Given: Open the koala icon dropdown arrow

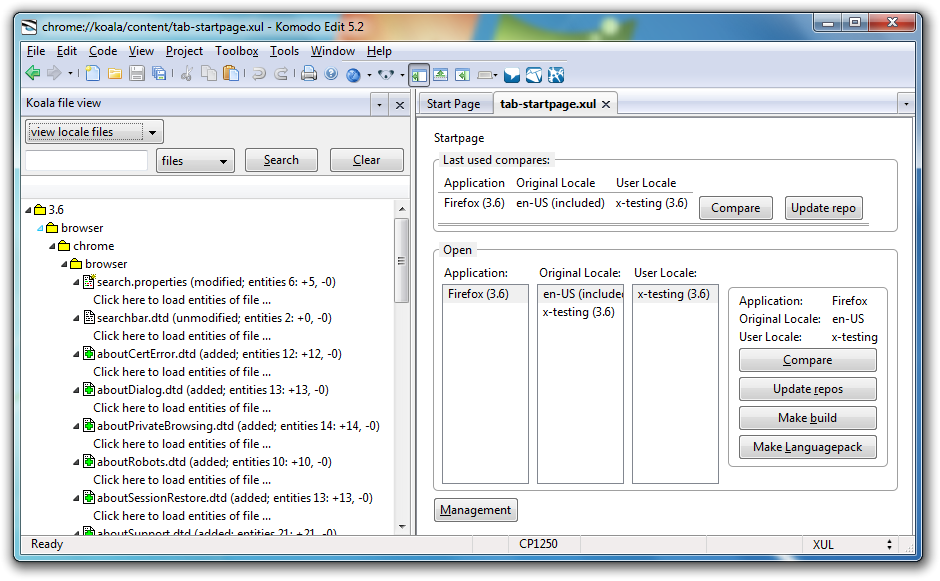Looking at the screenshot, I should tap(402, 75).
